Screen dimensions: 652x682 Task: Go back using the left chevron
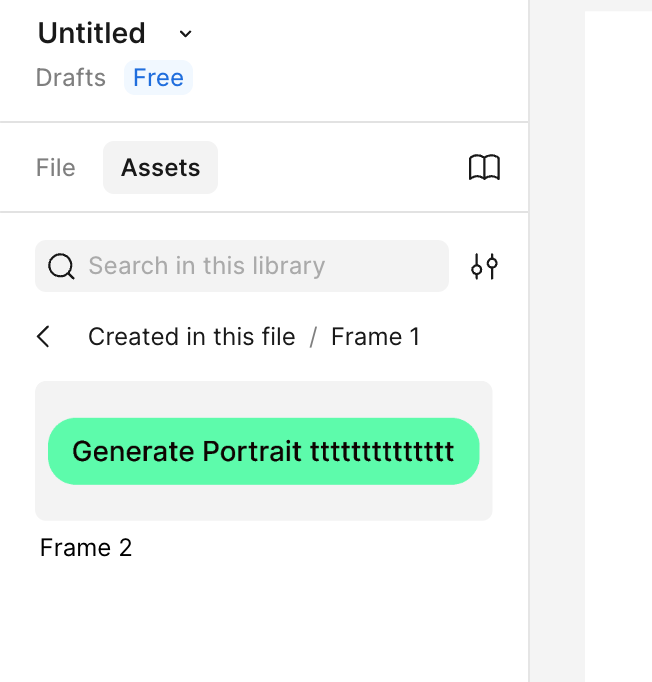pos(43,337)
